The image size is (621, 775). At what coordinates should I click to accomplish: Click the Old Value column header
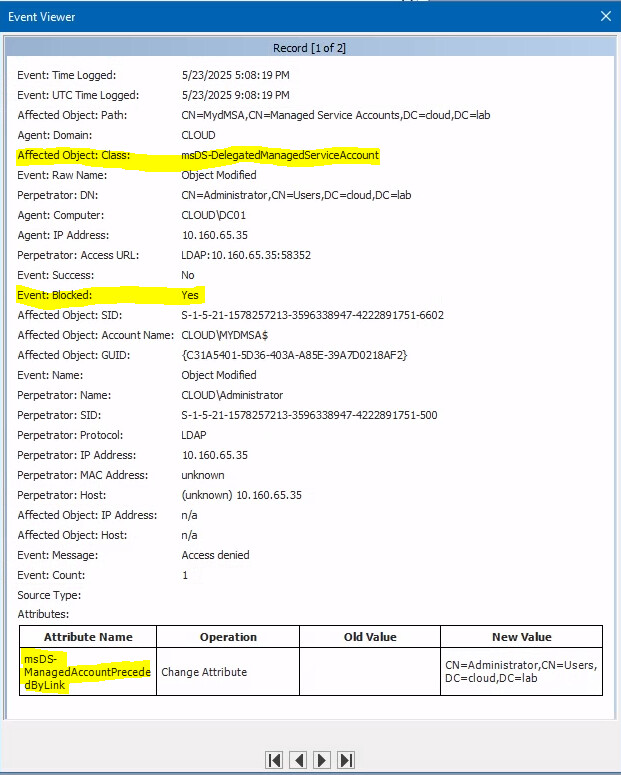[370, 637]
